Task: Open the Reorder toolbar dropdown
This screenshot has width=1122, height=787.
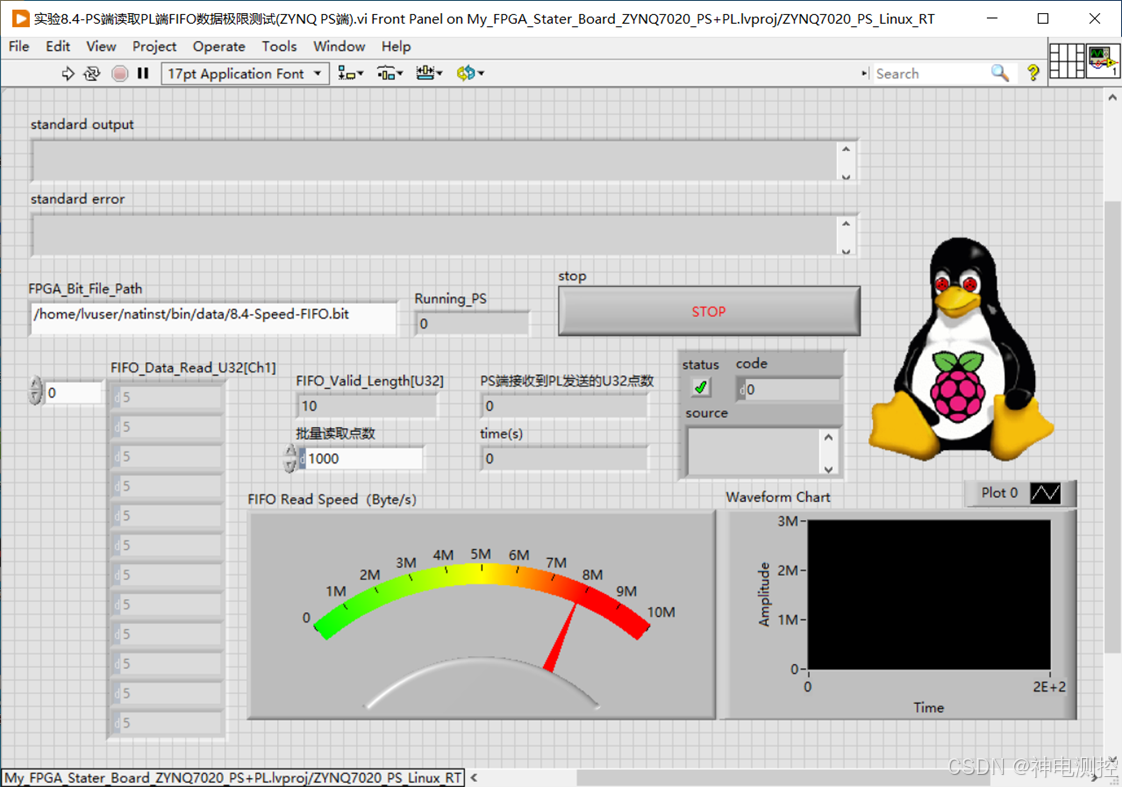Action: (x=470, y=73)
